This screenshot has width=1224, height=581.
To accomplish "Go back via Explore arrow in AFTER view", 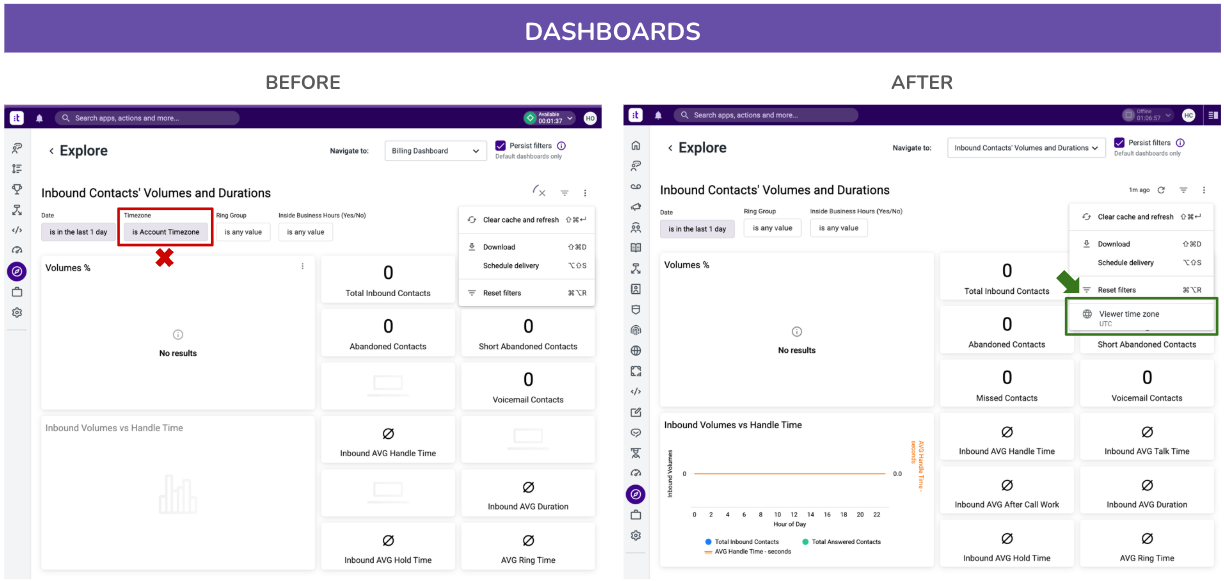I will point(670,148).
